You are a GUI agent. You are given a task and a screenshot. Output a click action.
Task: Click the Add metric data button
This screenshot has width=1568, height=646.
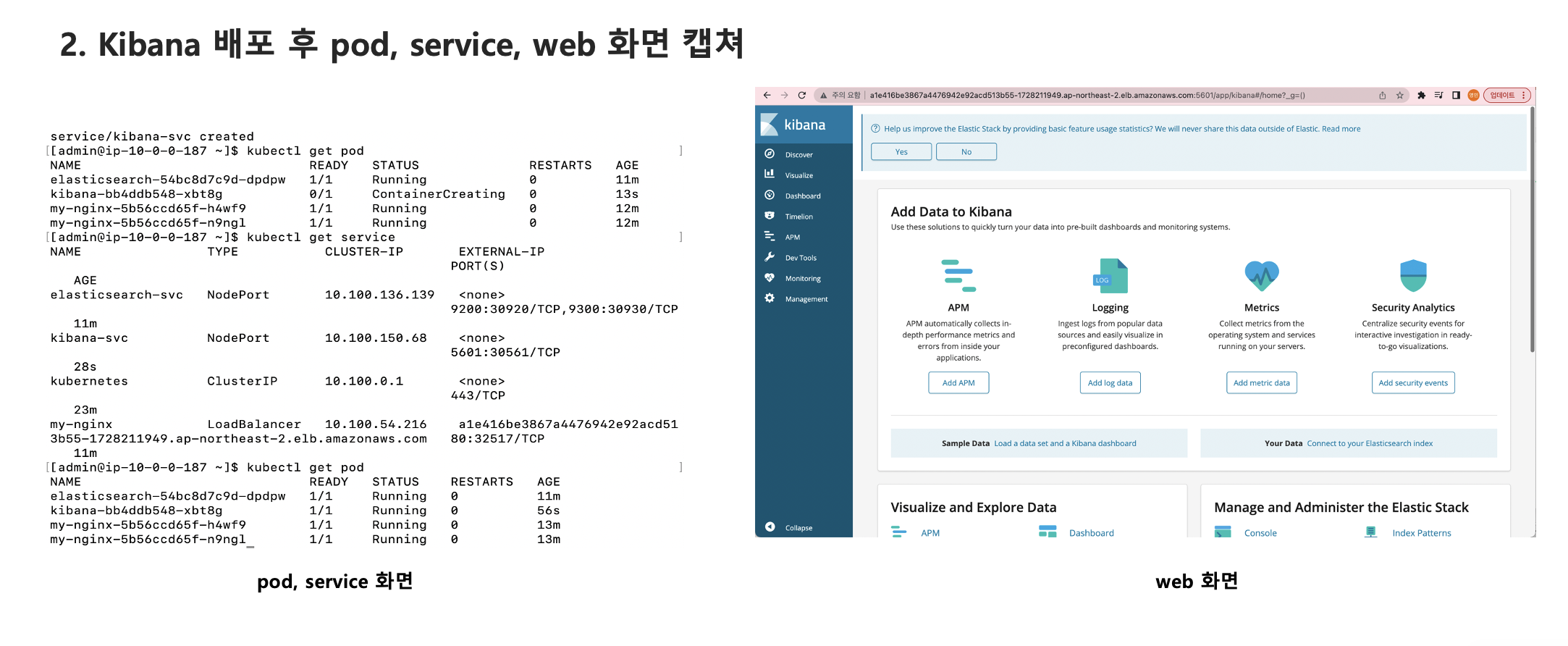coord(1262,383)
